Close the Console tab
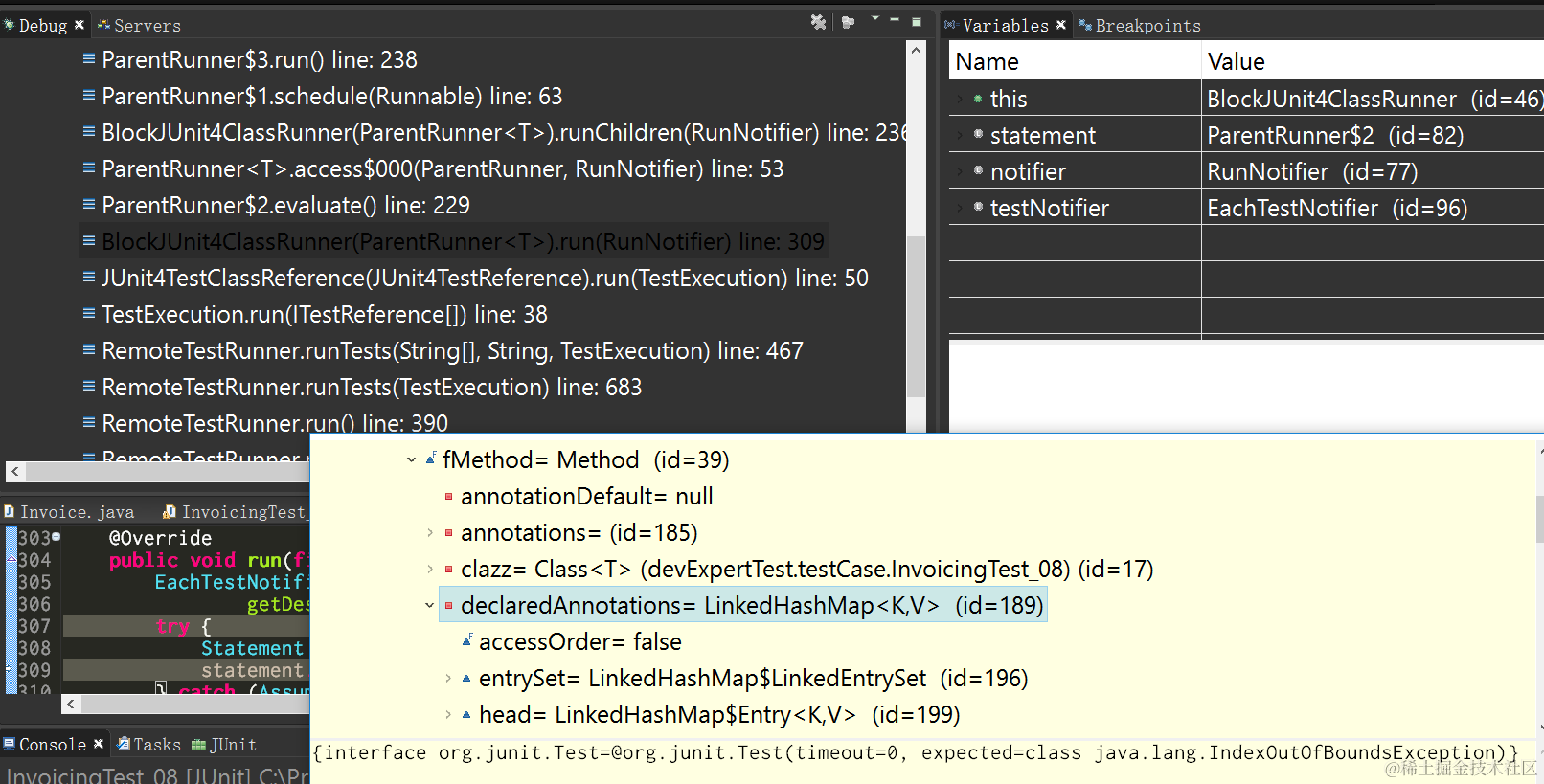Screen dimensions: 1544x784 click(x=98, y=744)
